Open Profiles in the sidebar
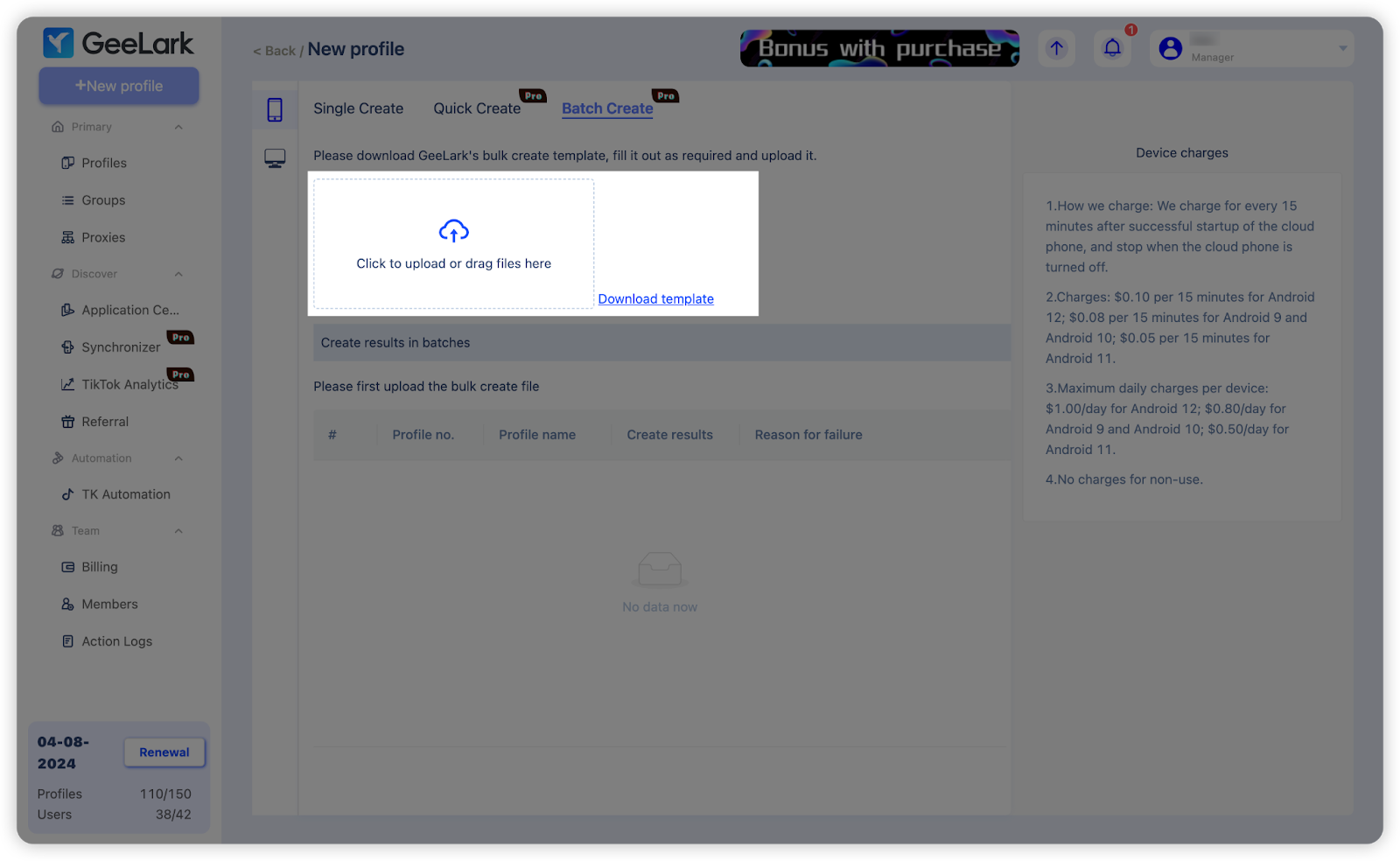Screen dimensions: 1400x861 [104, 163]
